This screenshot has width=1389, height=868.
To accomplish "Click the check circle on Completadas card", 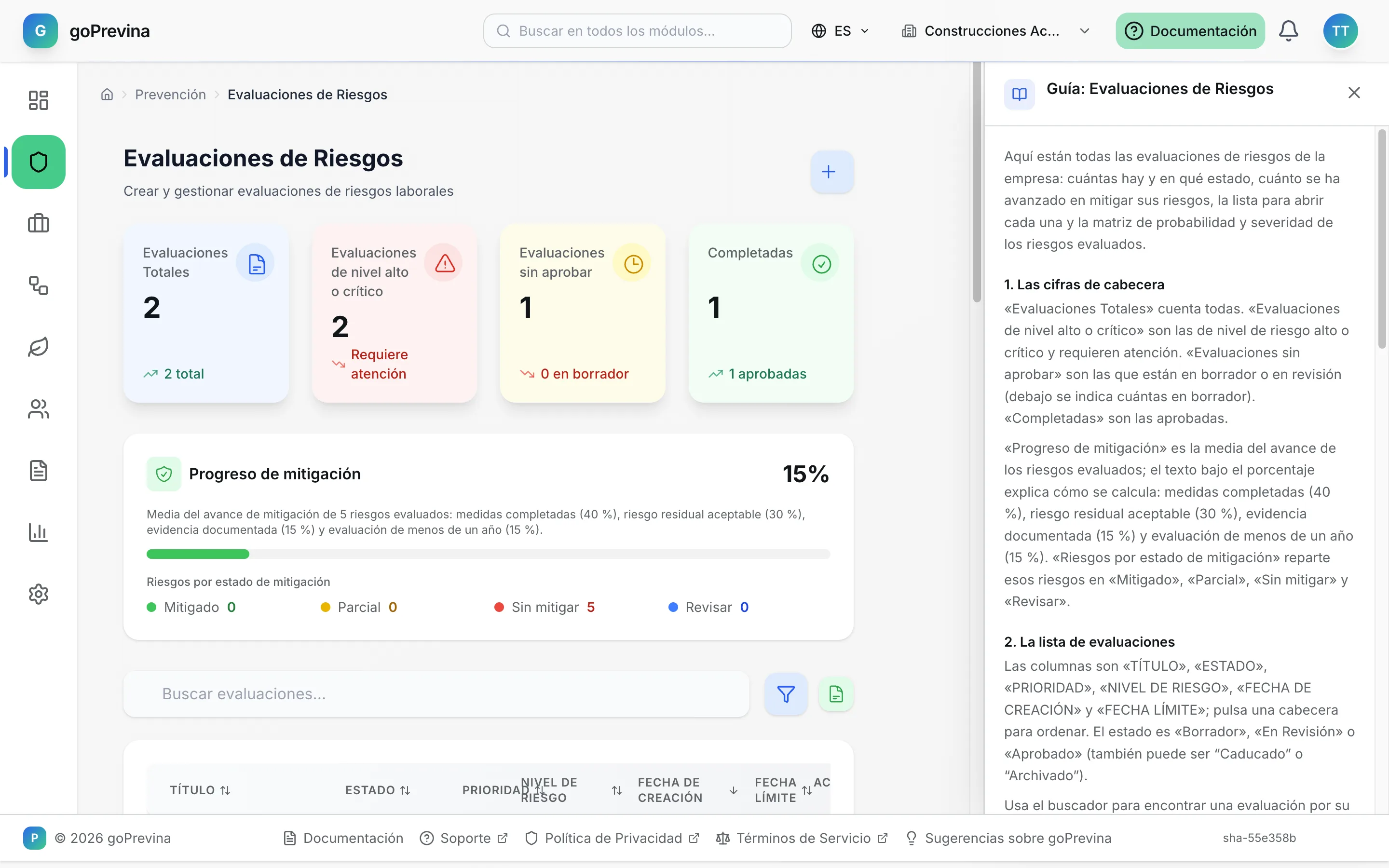I will [821, 263].
